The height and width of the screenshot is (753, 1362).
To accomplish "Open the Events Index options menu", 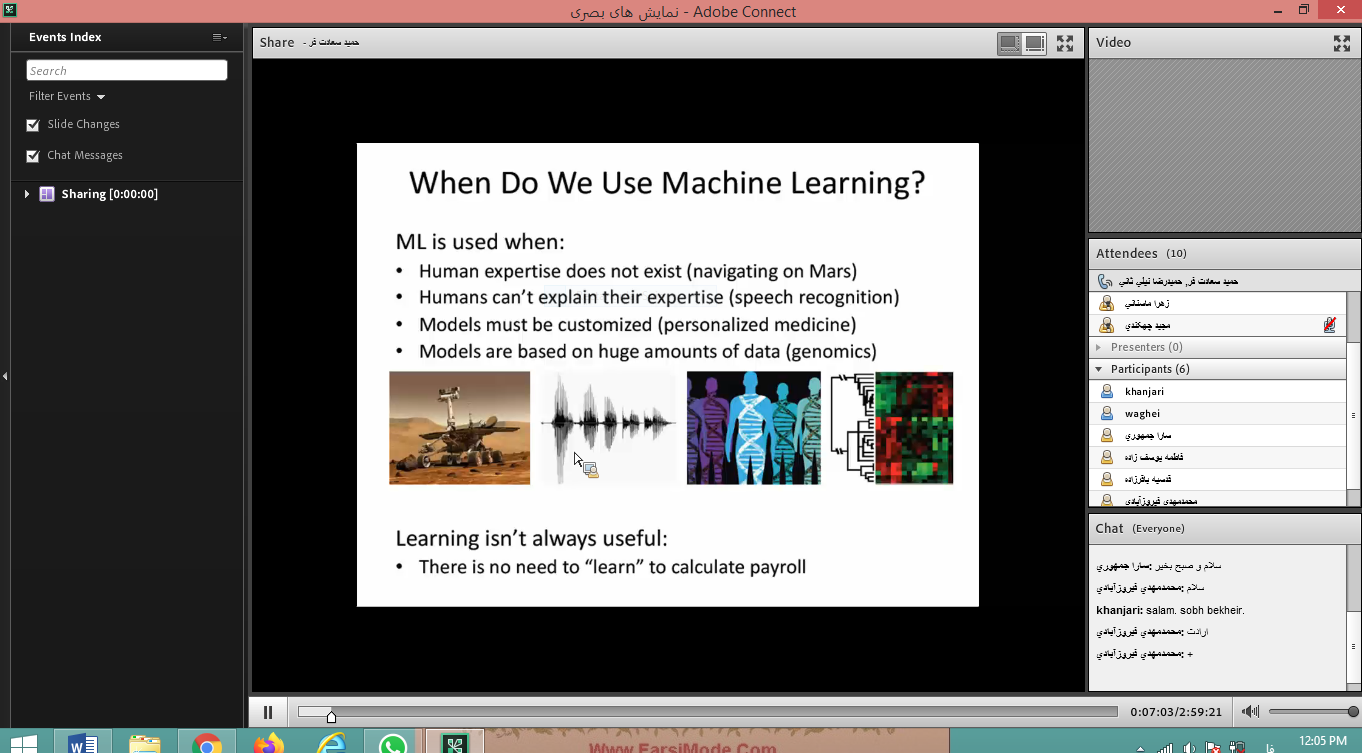I will 220,37.
